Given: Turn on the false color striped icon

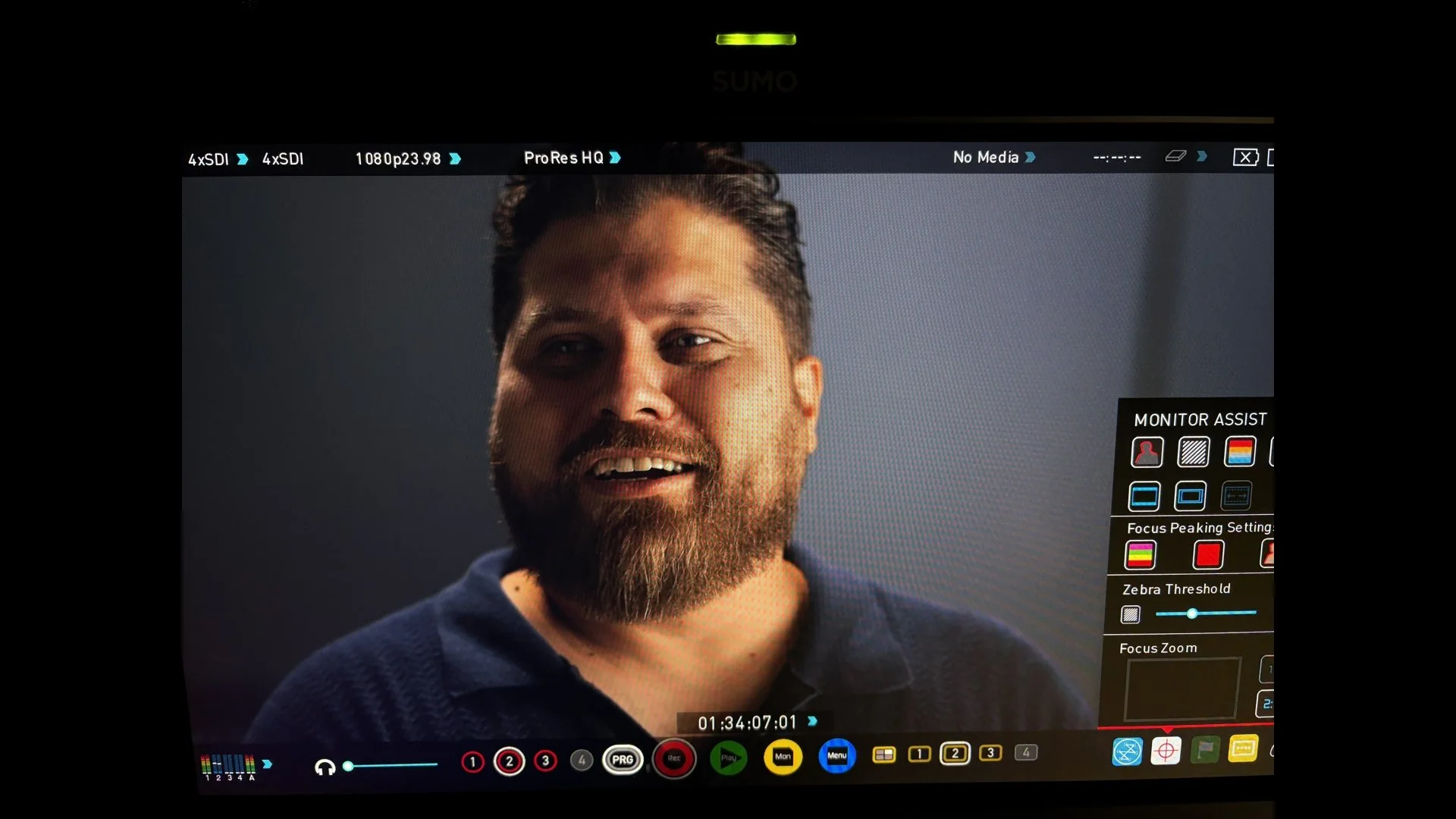Looking at the screenshot, I should 1240,452.
